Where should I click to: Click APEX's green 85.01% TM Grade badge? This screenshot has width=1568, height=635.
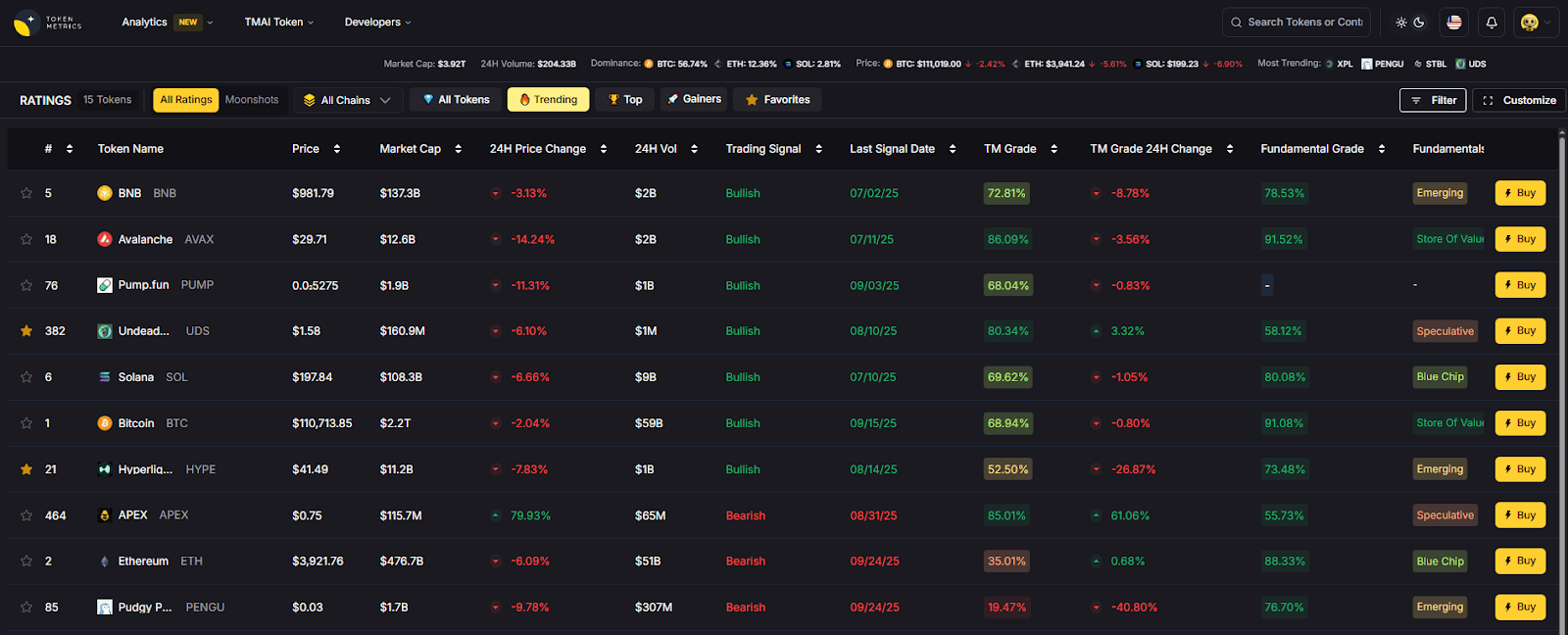pos(1006,515)
